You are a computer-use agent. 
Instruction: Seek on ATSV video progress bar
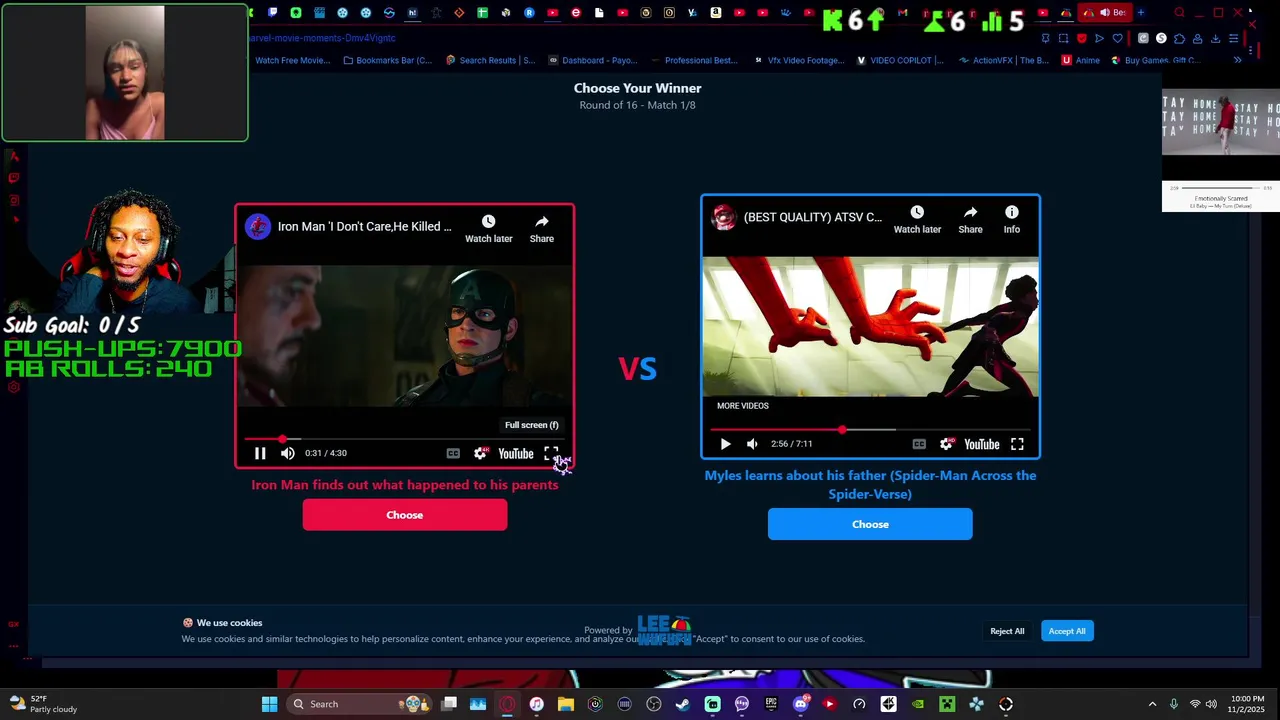click(870, 430)
